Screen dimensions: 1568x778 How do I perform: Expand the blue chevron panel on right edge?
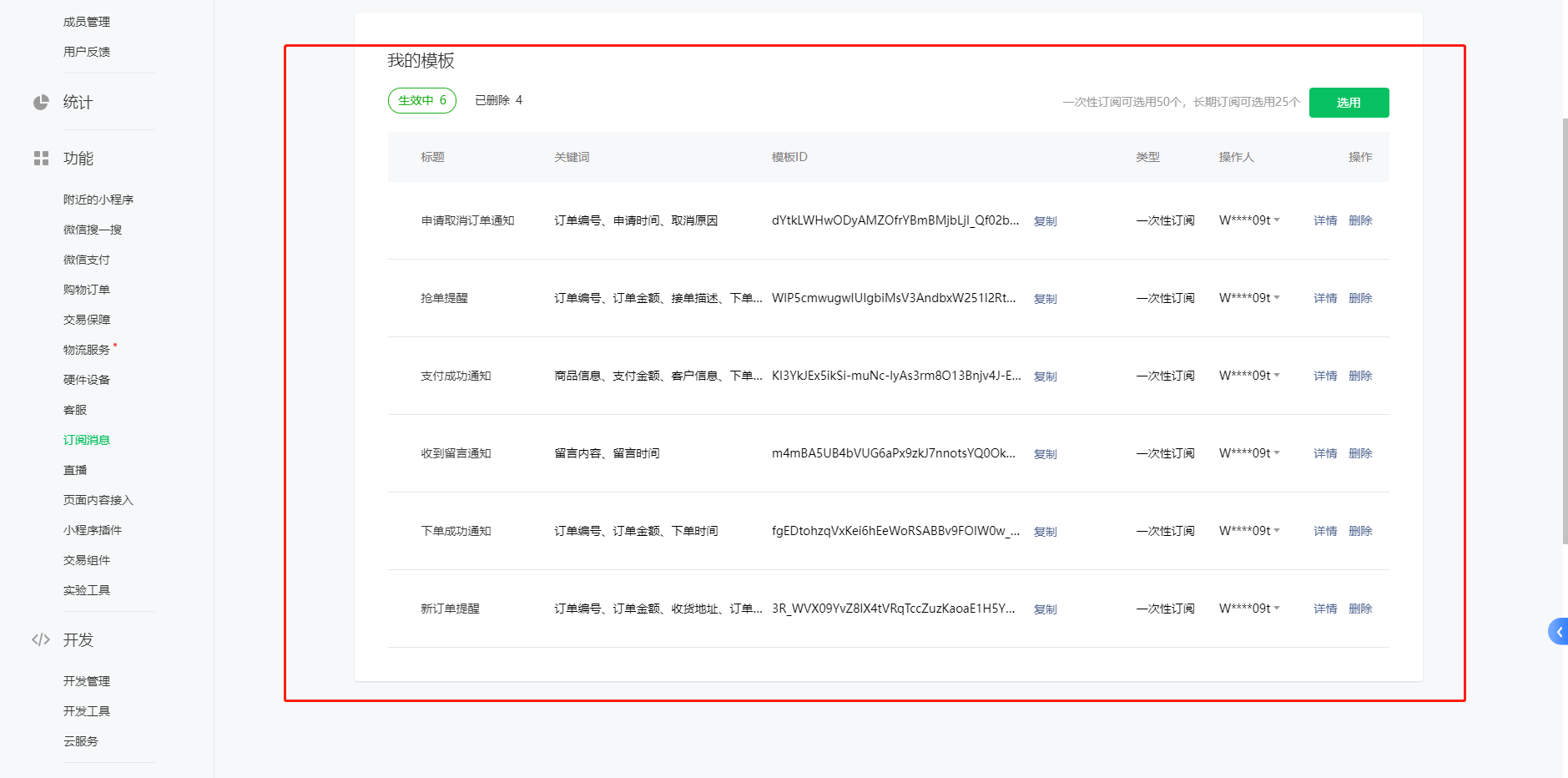[x=1559, y=632]
